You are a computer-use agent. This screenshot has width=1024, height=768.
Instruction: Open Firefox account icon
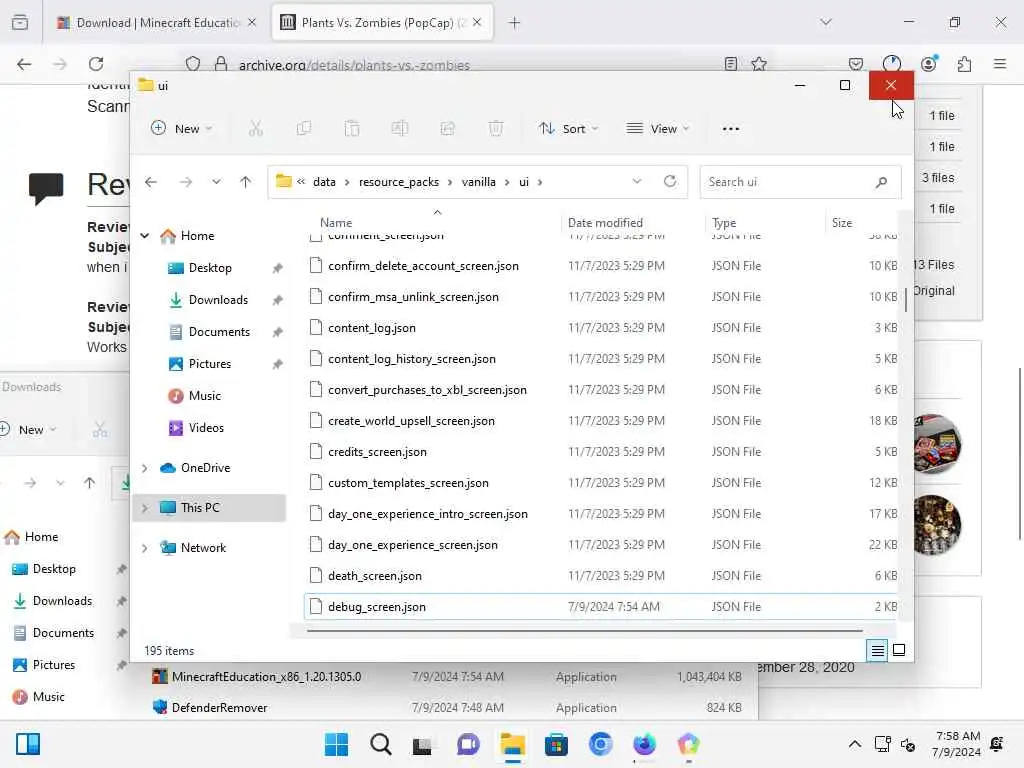[929, 64]
